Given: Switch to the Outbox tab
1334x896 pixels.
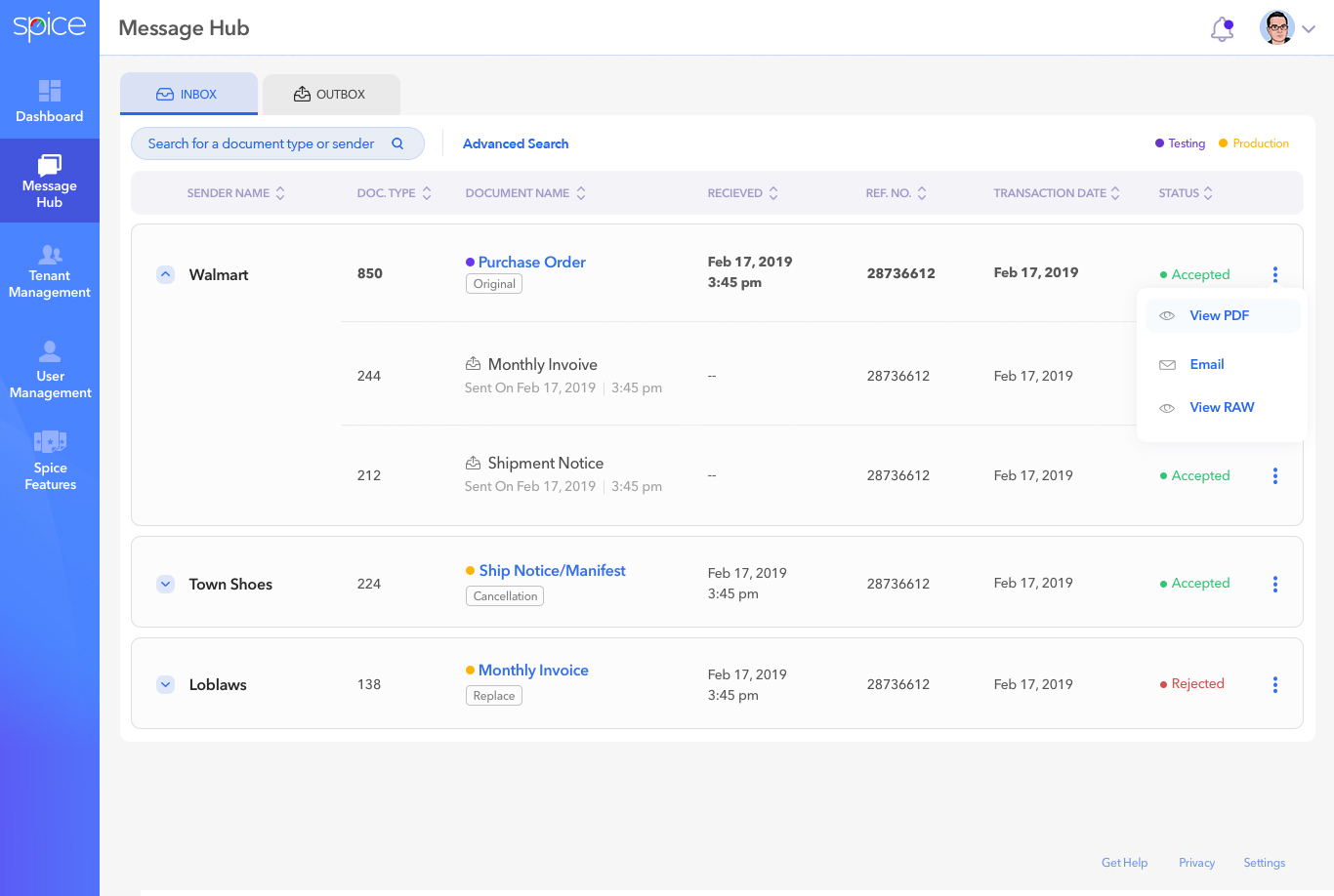Looking at the screenshot, I should tap(331, 95).
